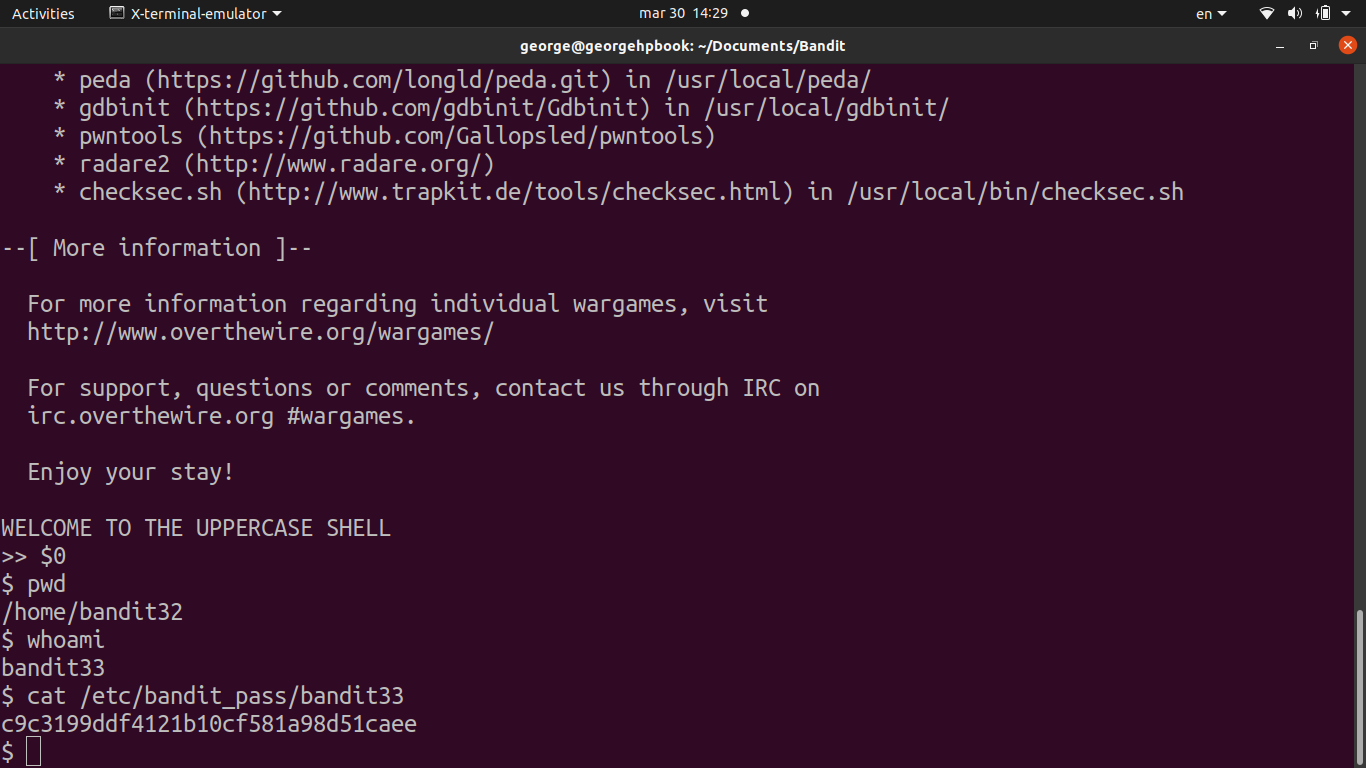Click the terminal window title bar text
1366x768 pixels.
tap(683, 46)
